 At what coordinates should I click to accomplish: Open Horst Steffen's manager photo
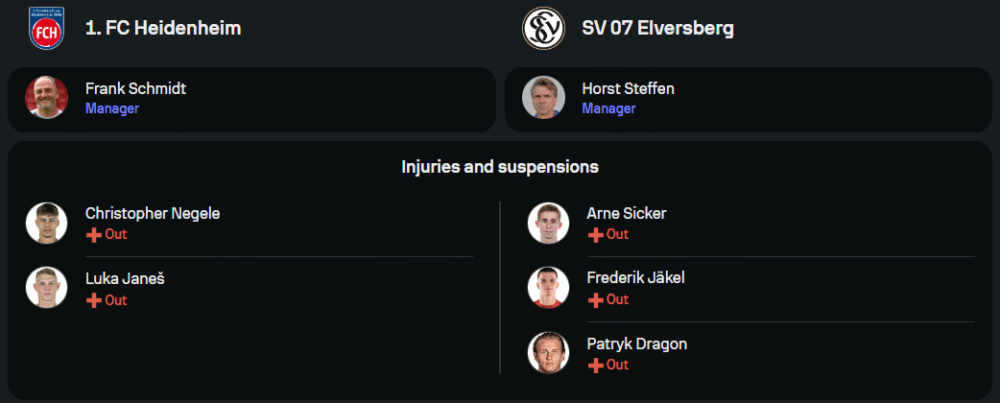[543, 97]
